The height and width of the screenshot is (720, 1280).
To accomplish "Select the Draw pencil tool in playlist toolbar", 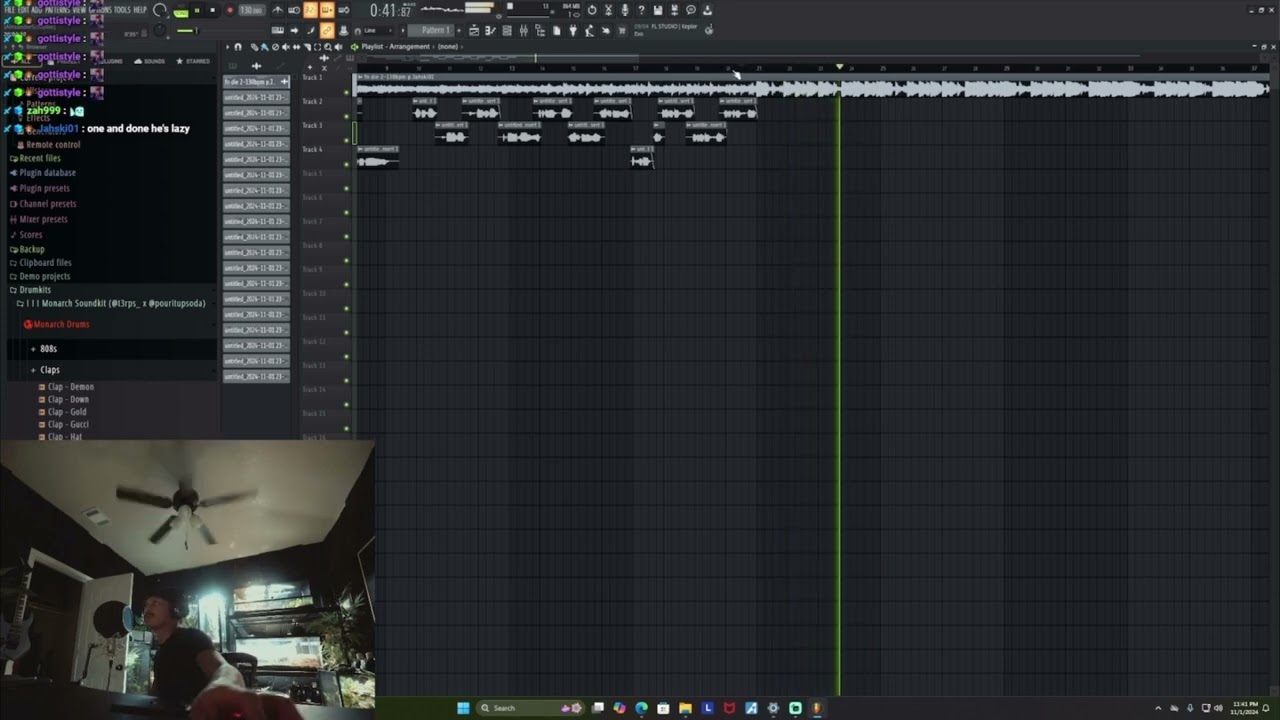I will click(x=254, y=47).
